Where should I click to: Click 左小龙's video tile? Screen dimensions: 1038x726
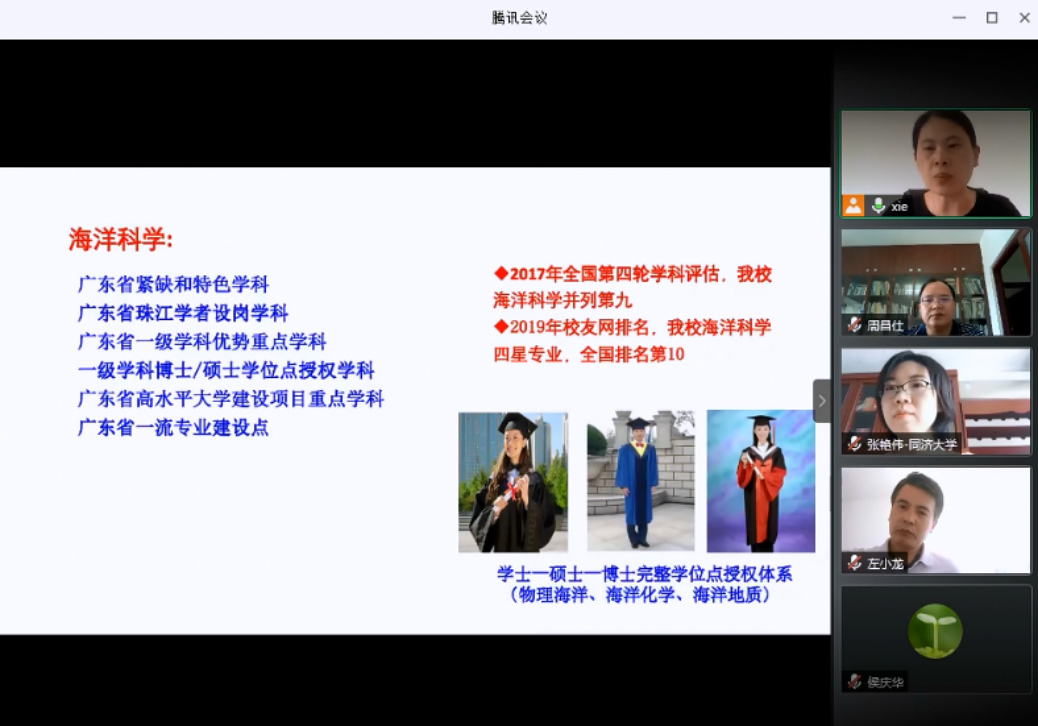coord(935,520)
